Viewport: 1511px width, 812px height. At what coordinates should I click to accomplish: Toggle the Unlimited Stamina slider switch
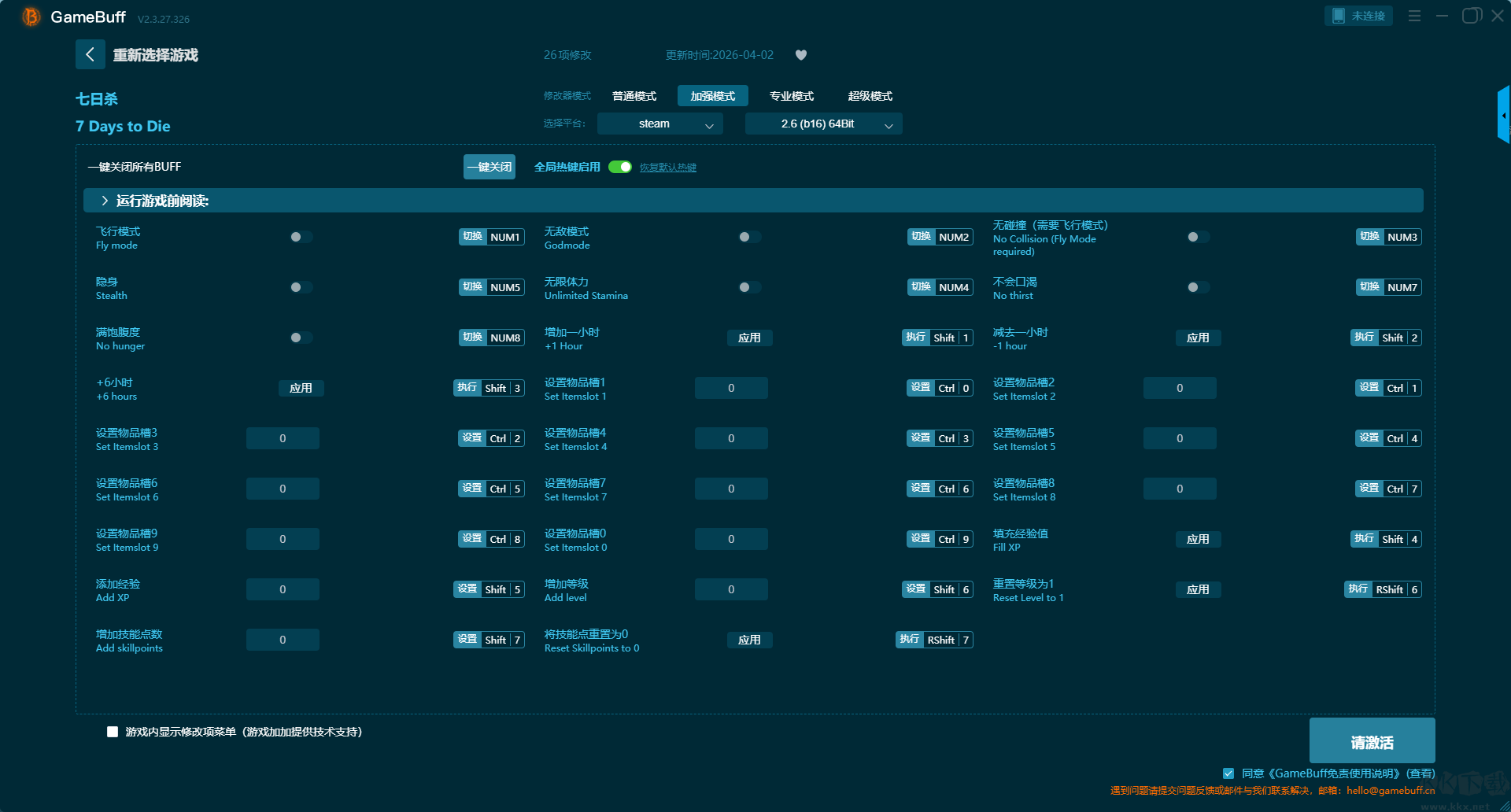[x=749, y=287]
